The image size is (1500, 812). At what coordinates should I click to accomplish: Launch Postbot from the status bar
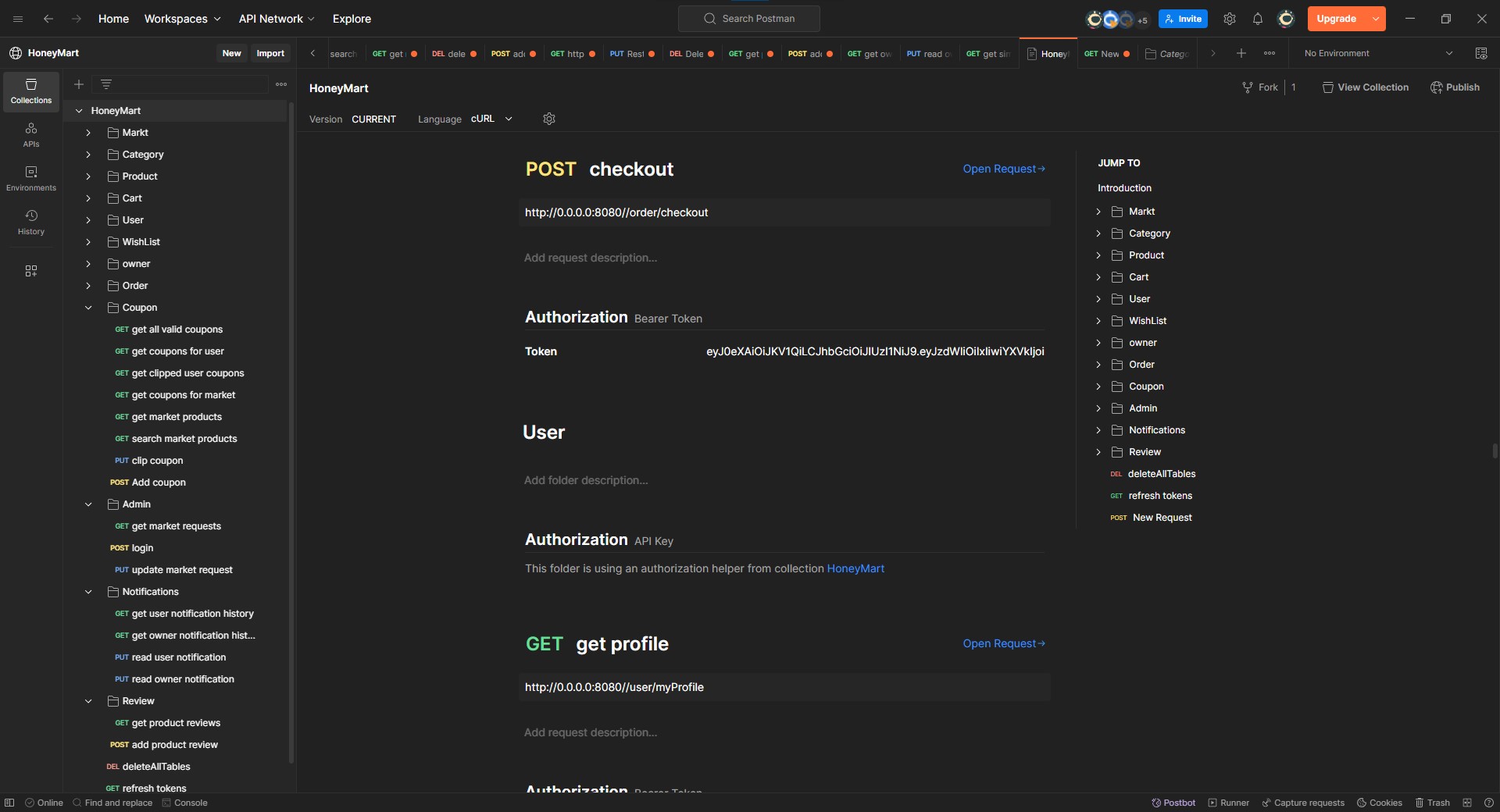coord(1173,803)
